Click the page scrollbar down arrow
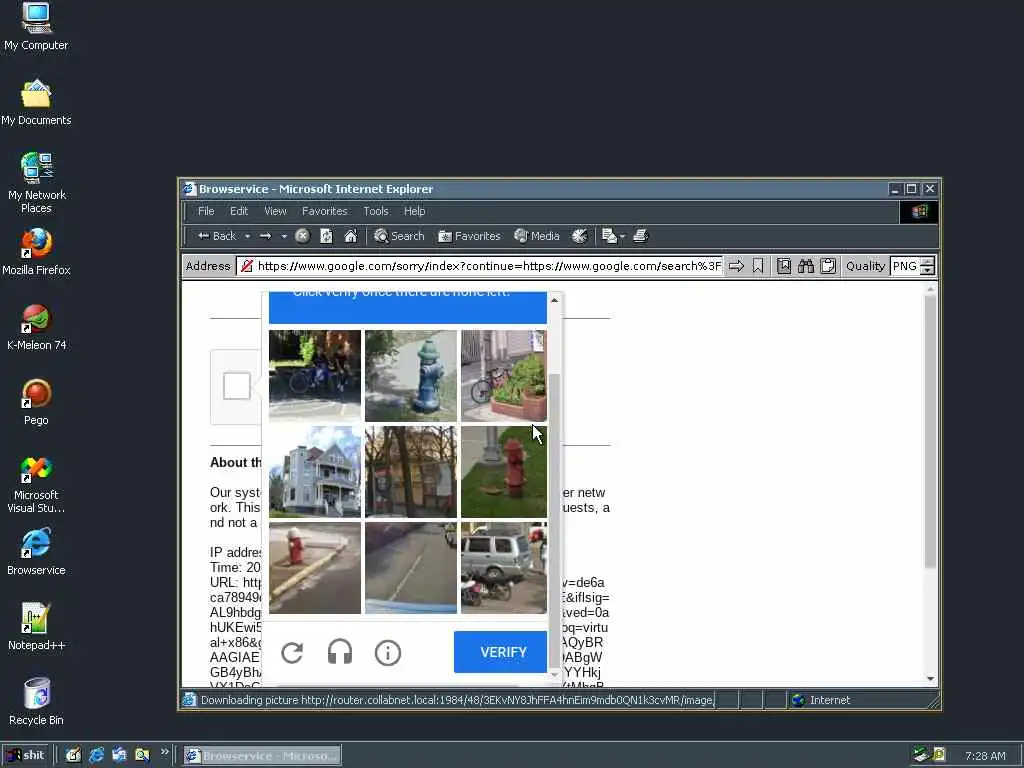1024x768 pixels. [931, 679]
